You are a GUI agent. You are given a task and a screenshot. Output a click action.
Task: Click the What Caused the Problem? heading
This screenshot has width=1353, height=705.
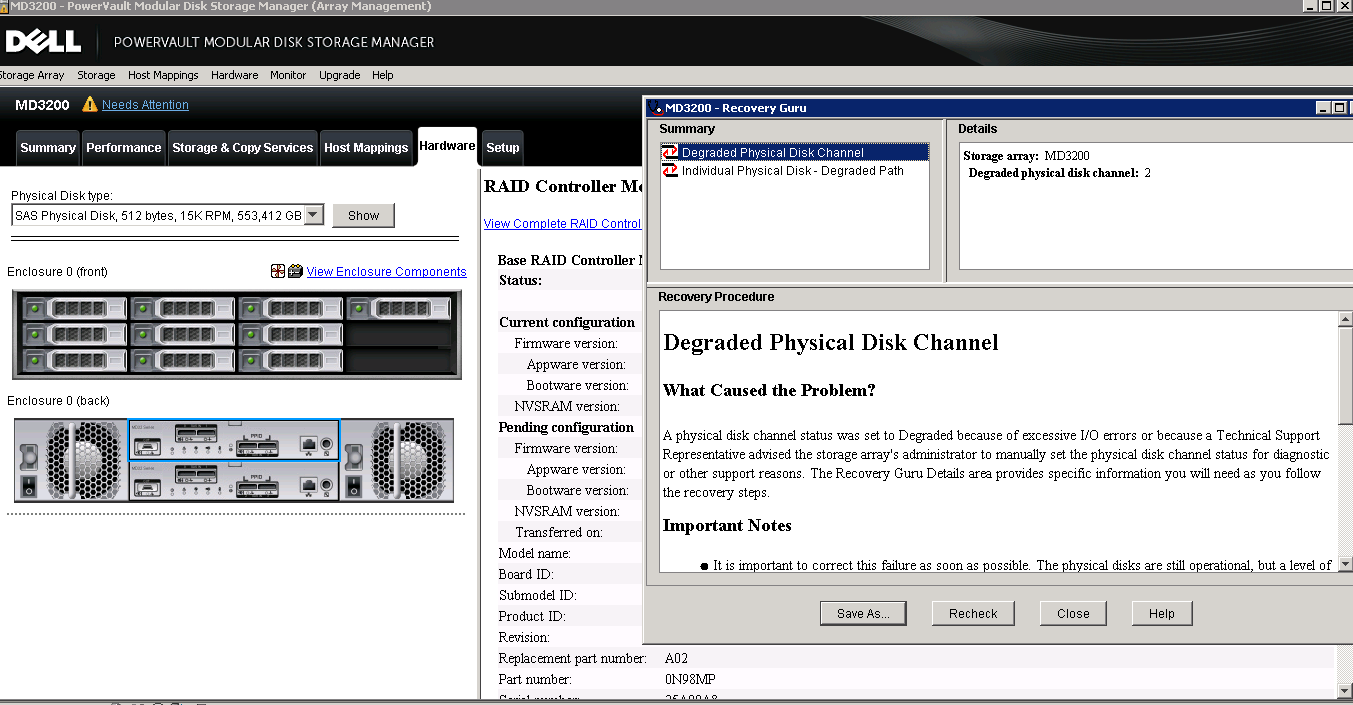tap(769, 390)
